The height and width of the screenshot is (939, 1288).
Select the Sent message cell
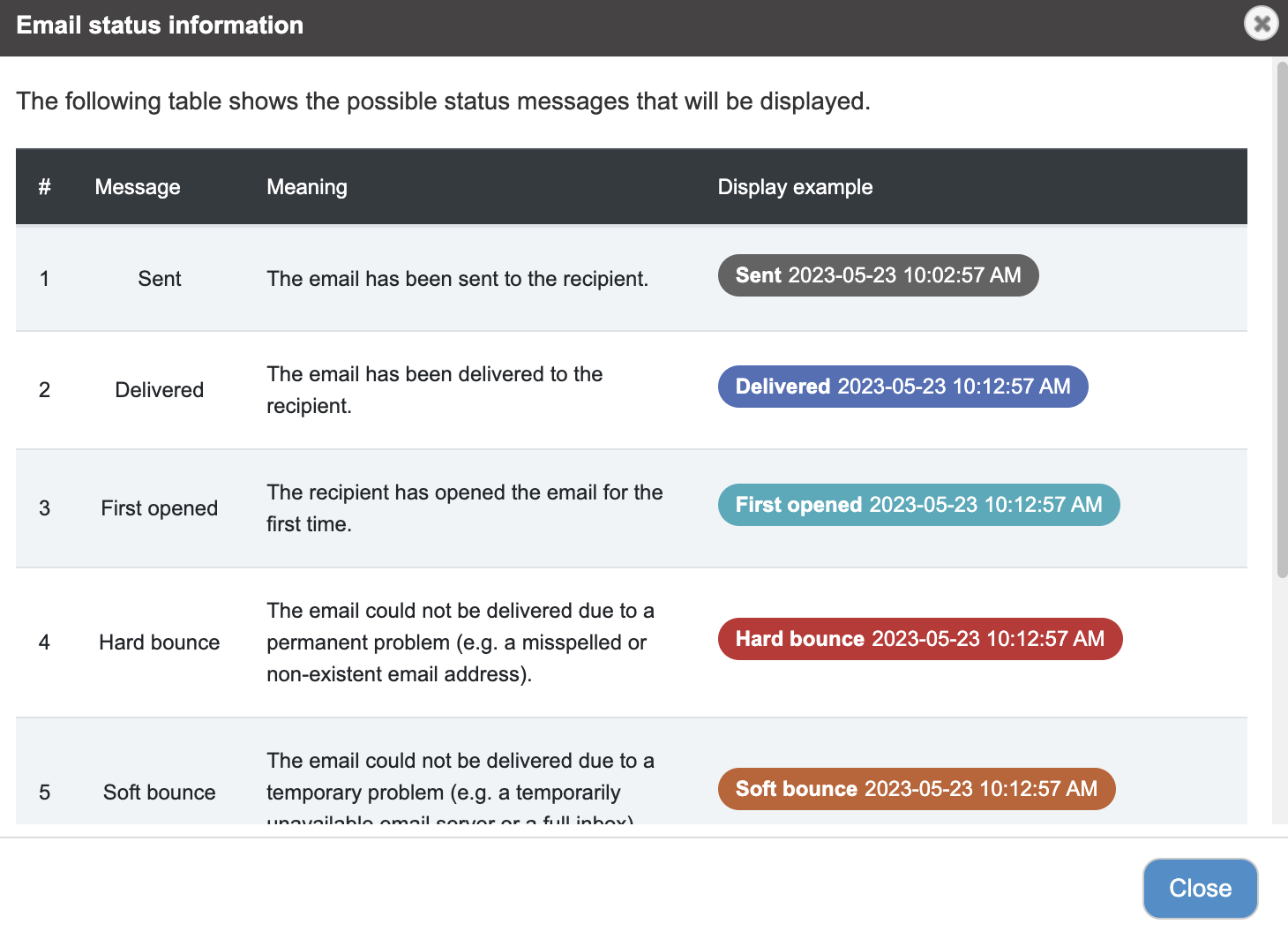pyautogui.click(x=160, y=279)
